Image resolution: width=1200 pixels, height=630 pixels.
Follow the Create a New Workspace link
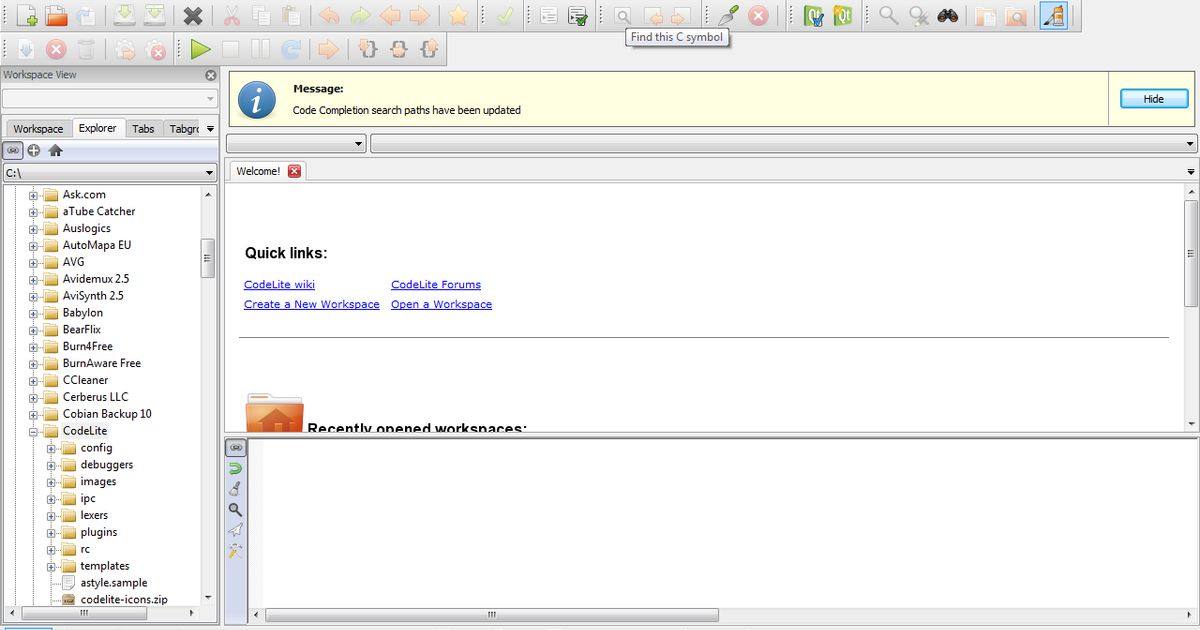coord(312,305)
